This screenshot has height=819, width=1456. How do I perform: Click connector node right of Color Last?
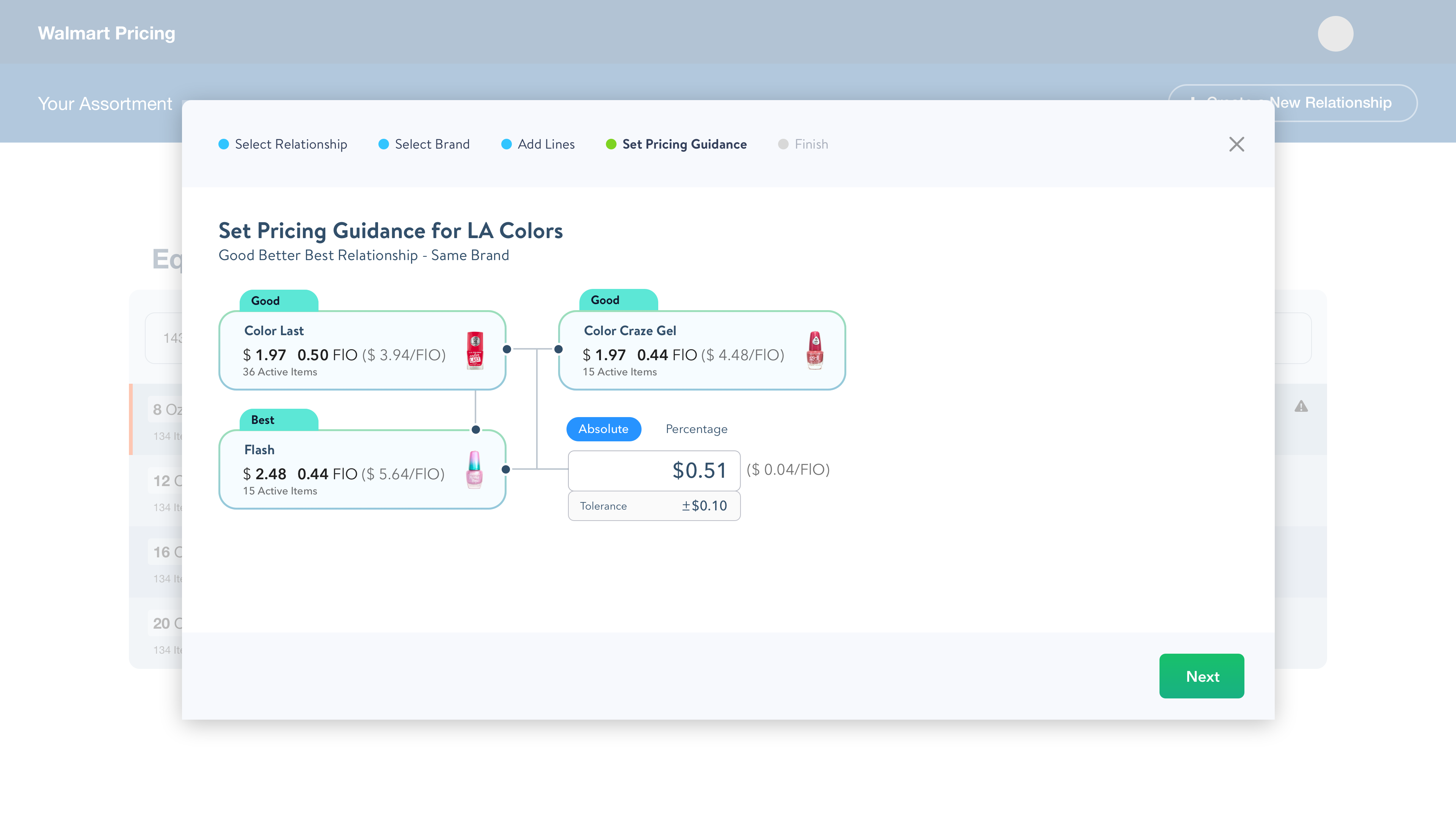pyautogui.click(x=507, y=349)
